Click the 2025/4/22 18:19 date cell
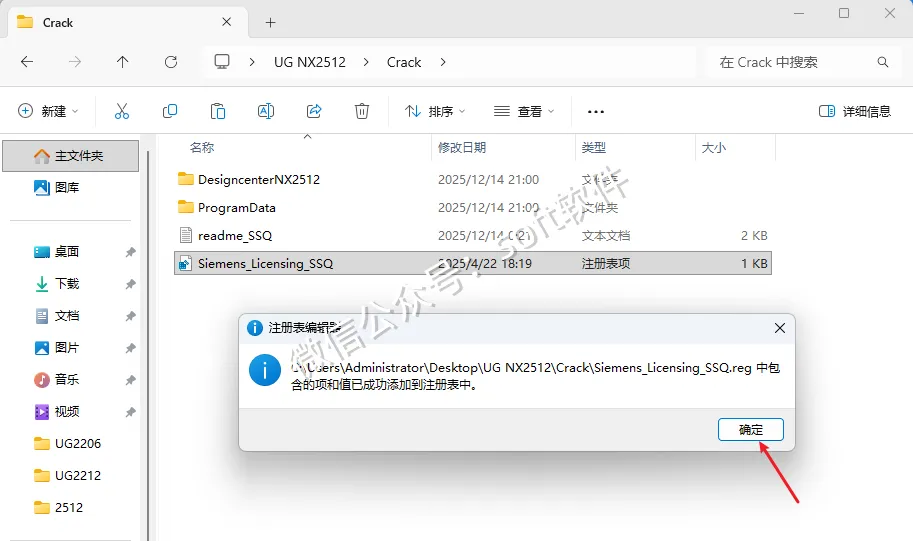Image resolution: width=913 pixels, height=541 pixels. click(484, 264)
